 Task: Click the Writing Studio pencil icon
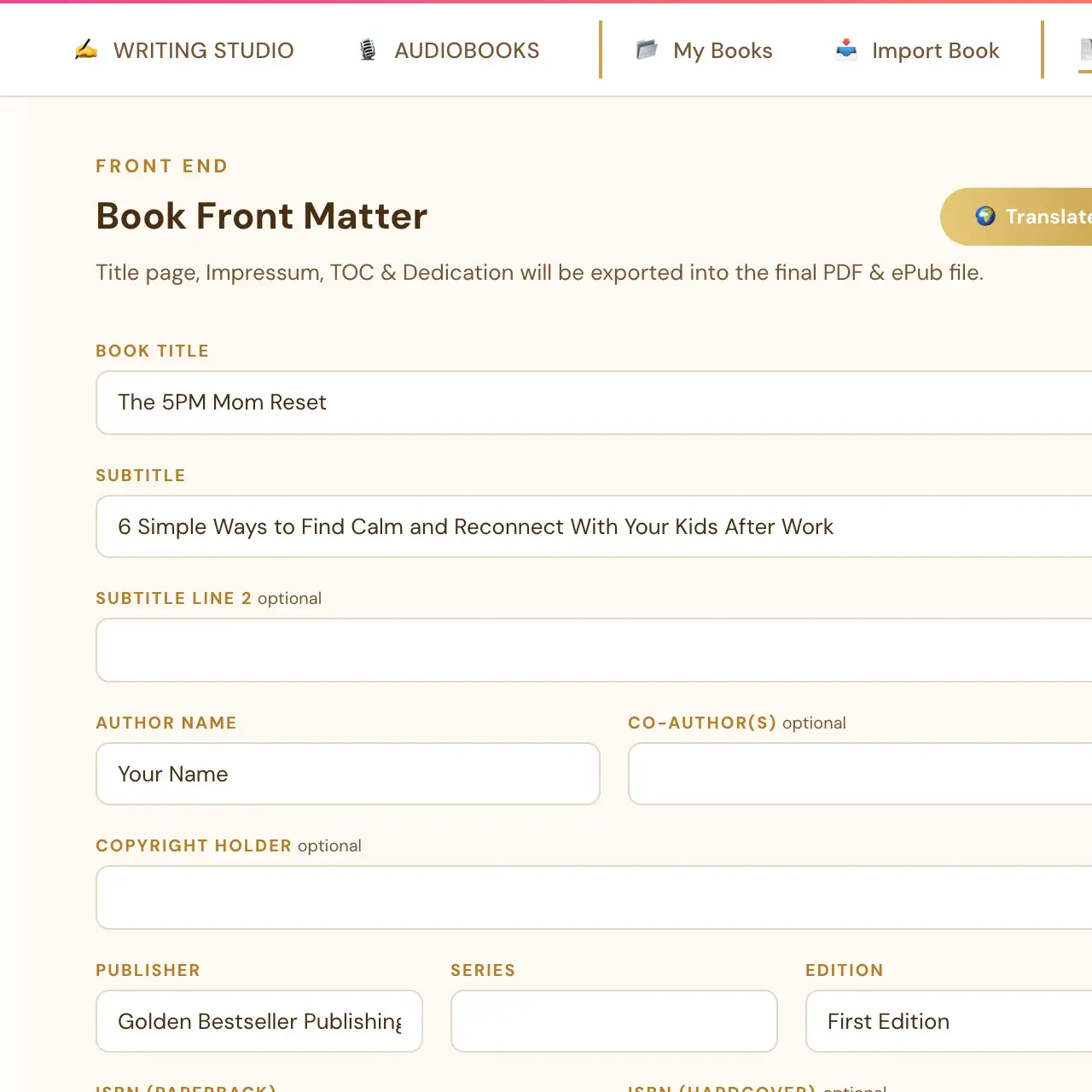pyautogui.click(x=86, y=50)
